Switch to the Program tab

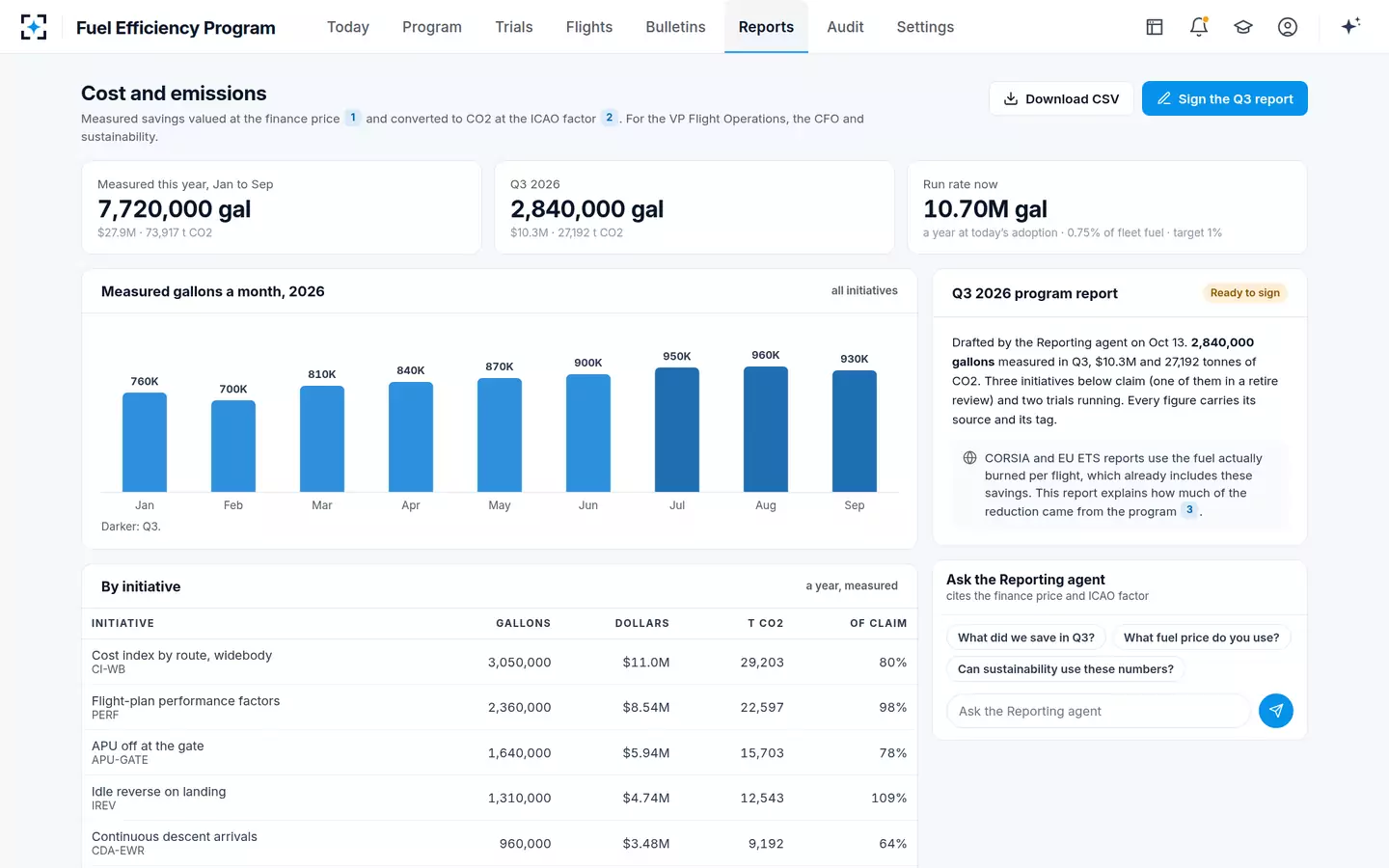pyautogui.click(x=432, y=27)
